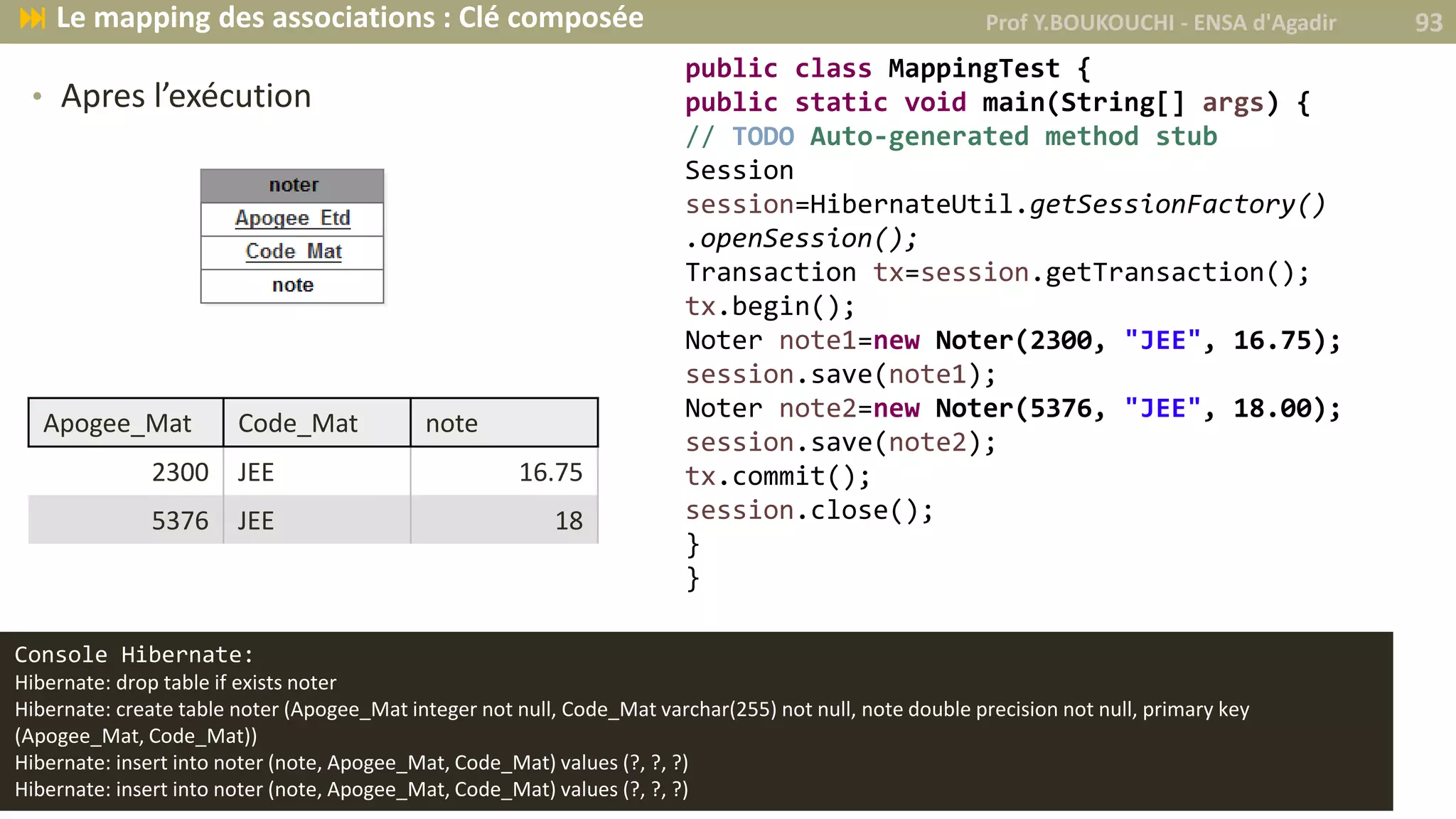Click the 'Code_Mat' row in the noter diagram
The width and height of the screenshot is (1456, 819).
292,252
